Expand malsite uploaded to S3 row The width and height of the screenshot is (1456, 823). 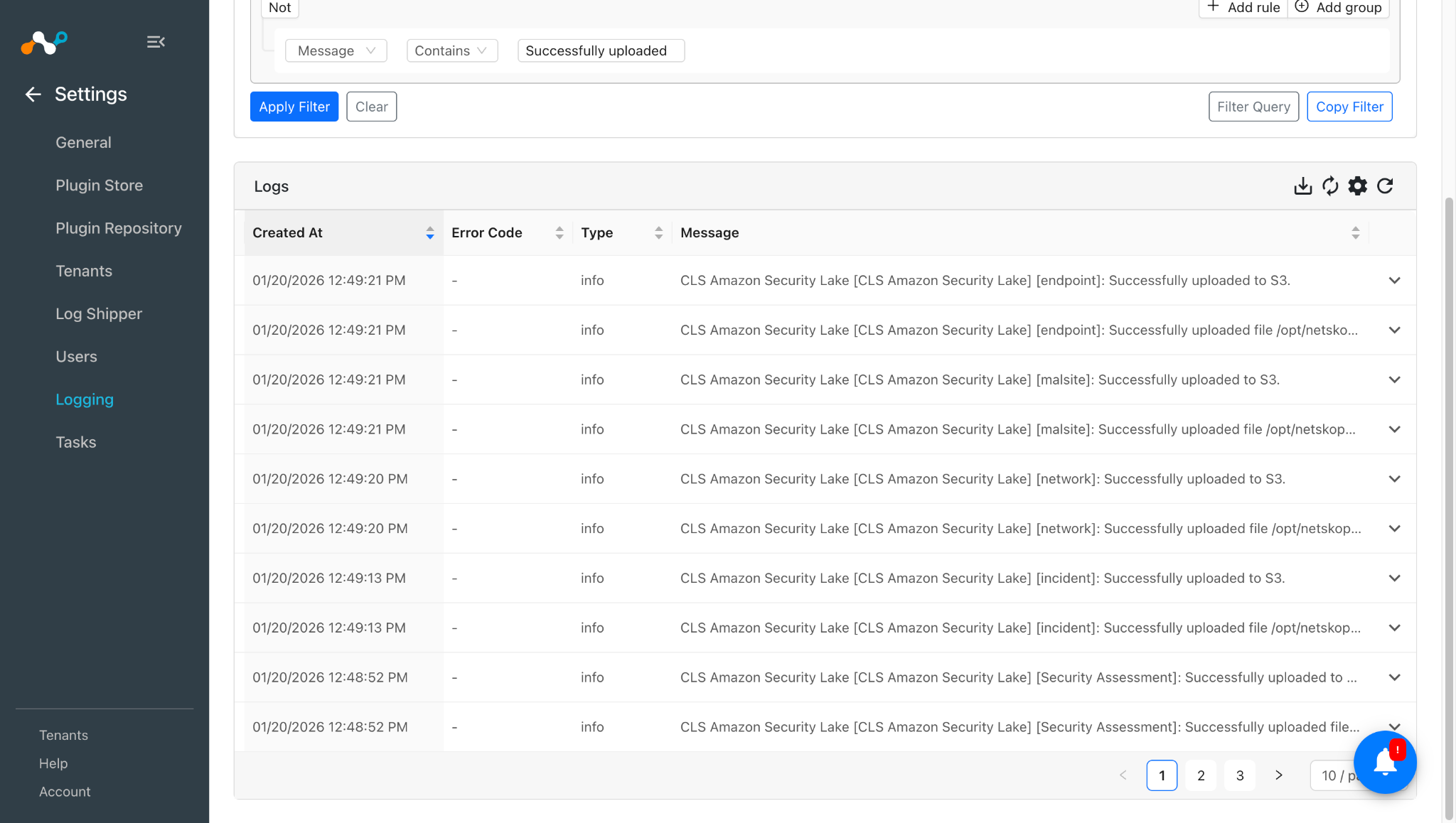pyautogui.click(x=1395, y=380)
